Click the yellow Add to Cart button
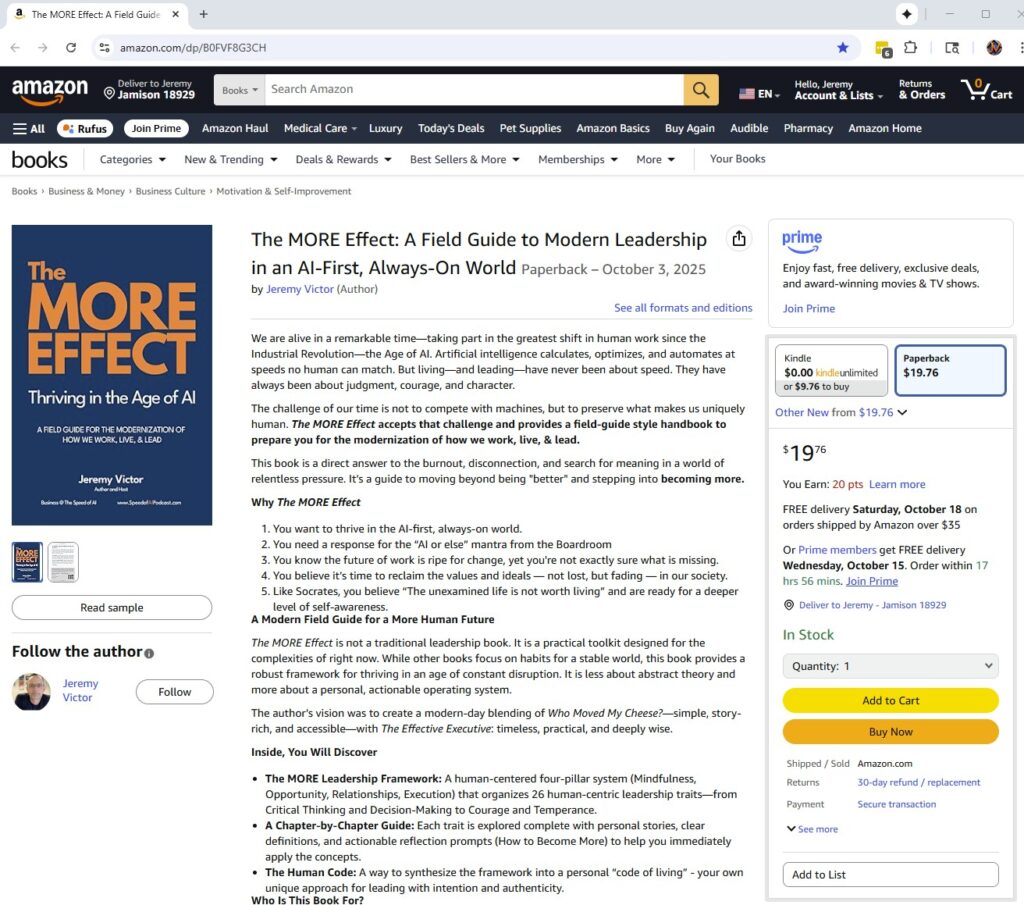 click(x=890, y=700)
